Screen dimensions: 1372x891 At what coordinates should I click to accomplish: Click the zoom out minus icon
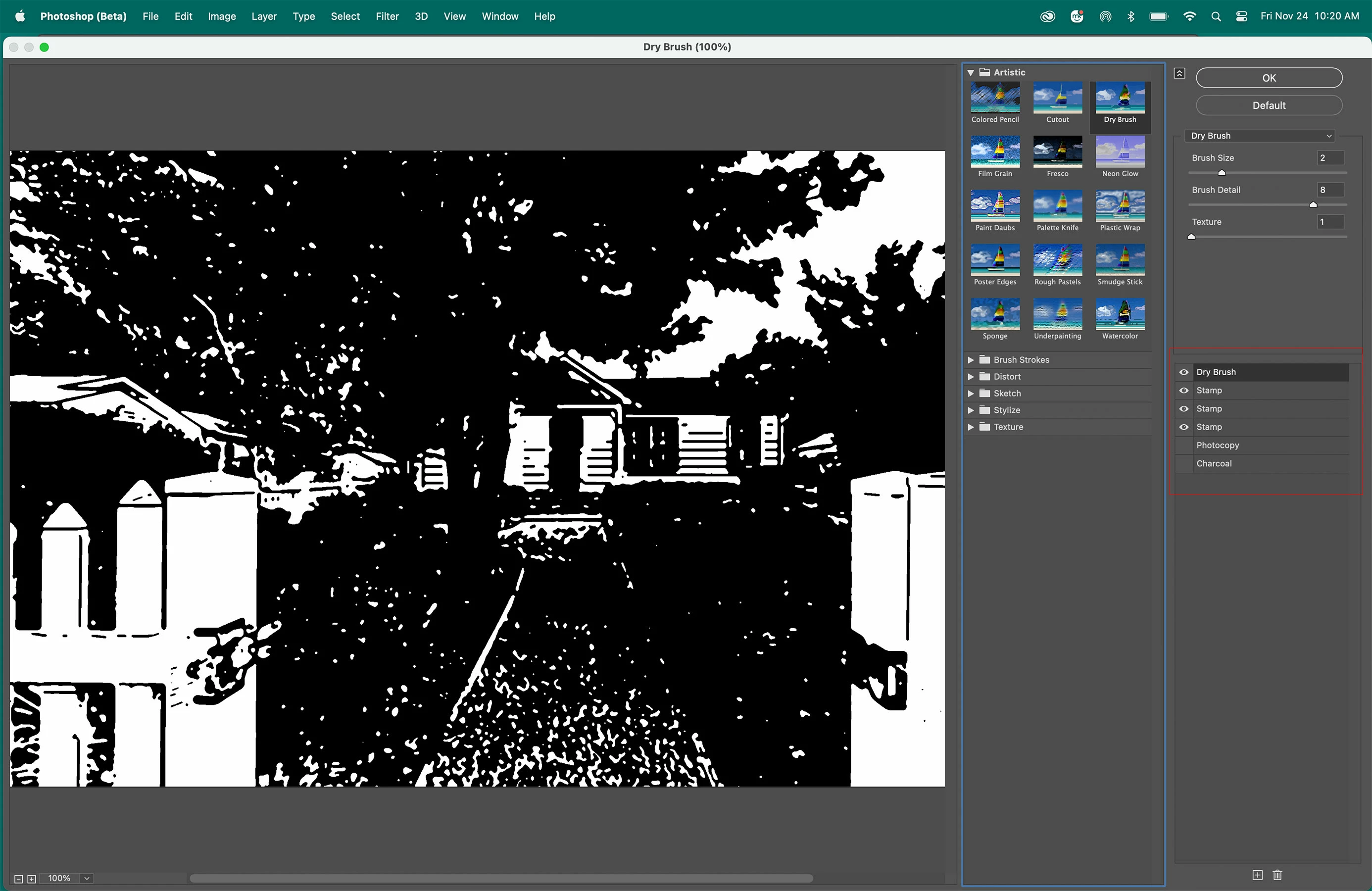[18, 879]
